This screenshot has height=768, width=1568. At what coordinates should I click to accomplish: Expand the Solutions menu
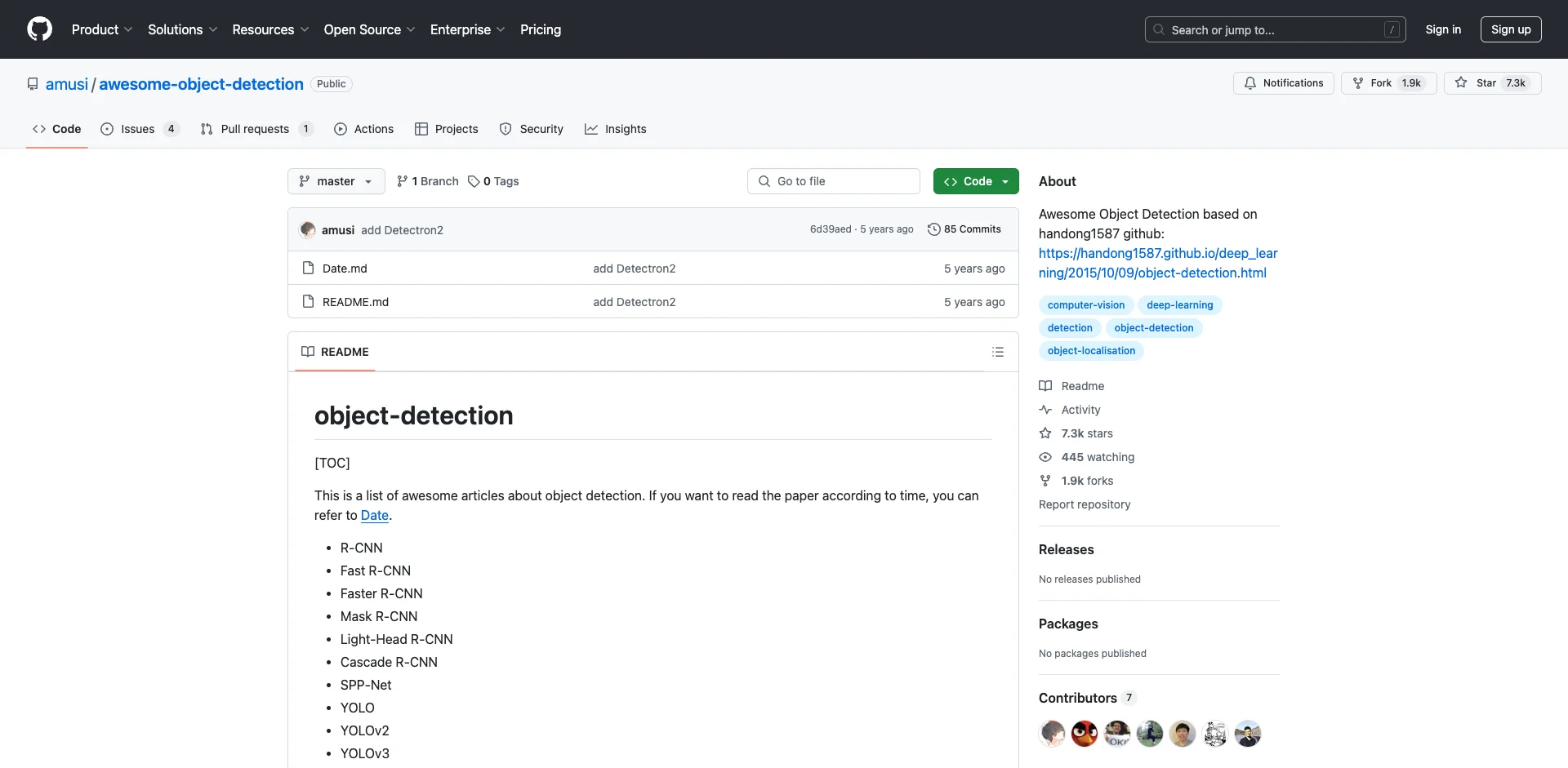[x=182, y=29]
